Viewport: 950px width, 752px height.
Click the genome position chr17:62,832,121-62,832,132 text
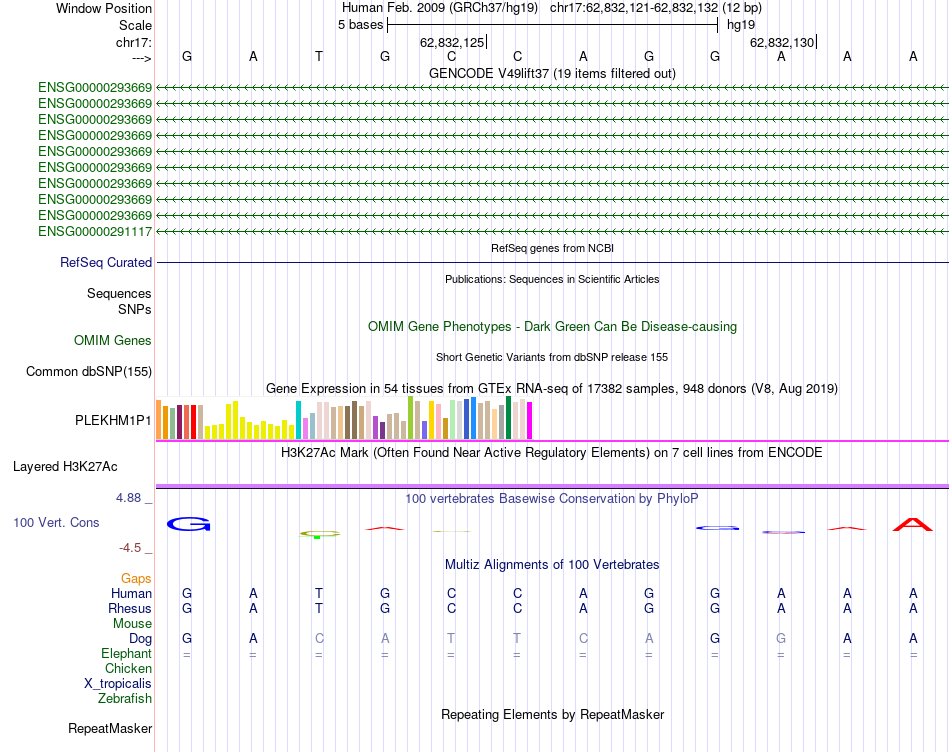[633, 8]
